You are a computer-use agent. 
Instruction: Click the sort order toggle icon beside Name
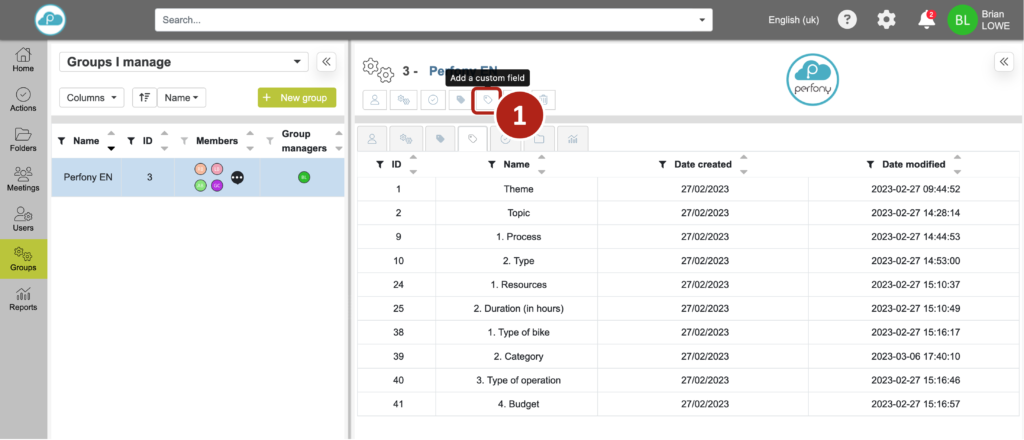[144, 97]
